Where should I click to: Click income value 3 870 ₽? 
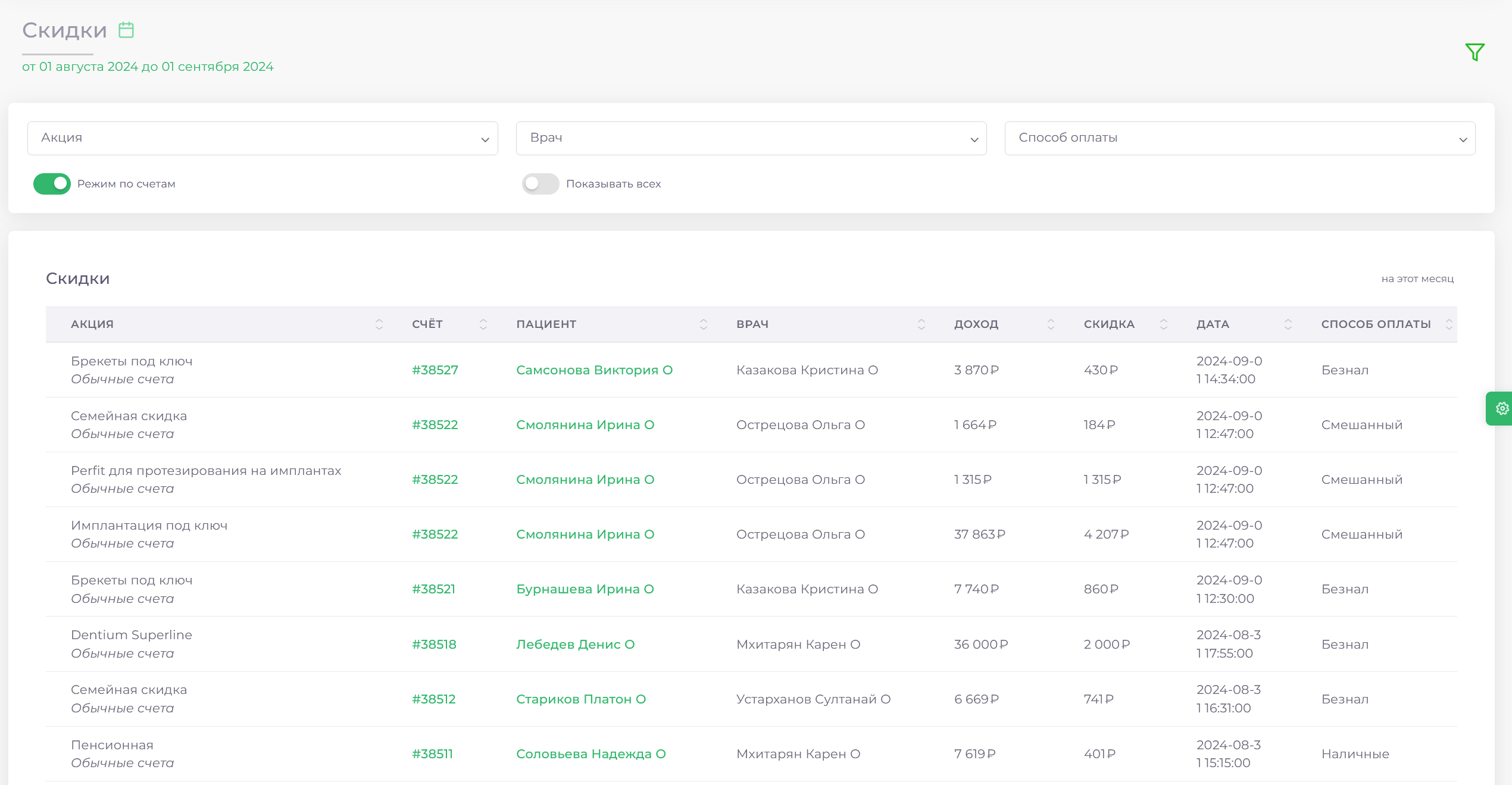(x=977, y=370)
